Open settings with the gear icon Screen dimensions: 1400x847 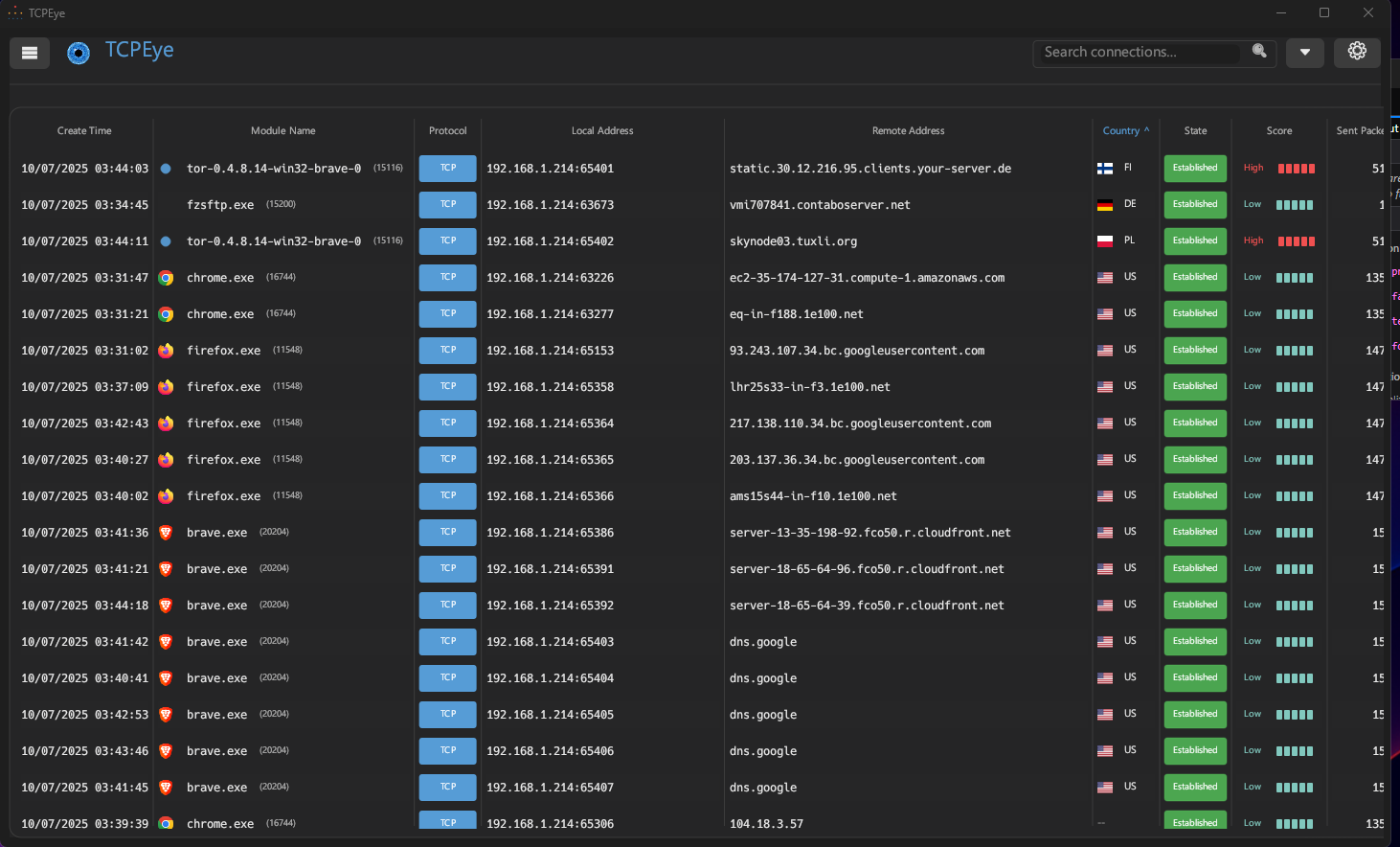[1357, 52]
